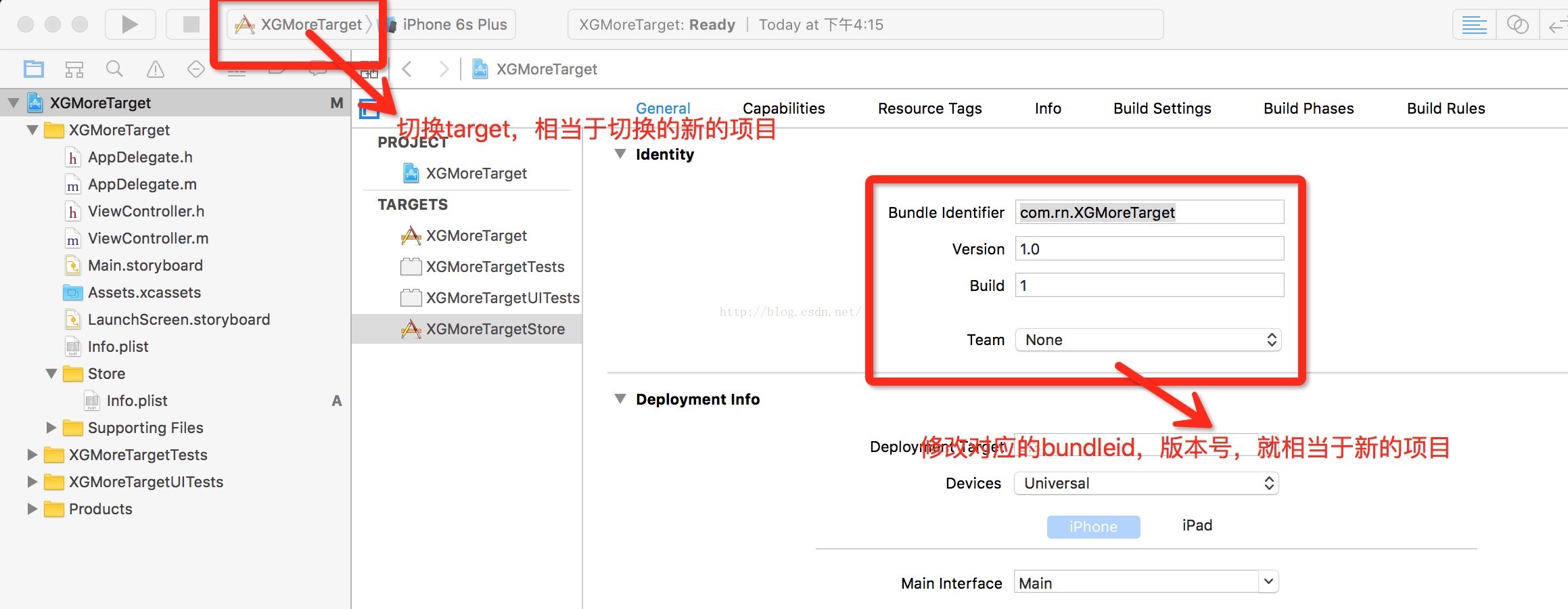Screen dimensions: 1568x609
Task: Show the assistant editor
Action: click(1517, 25)
